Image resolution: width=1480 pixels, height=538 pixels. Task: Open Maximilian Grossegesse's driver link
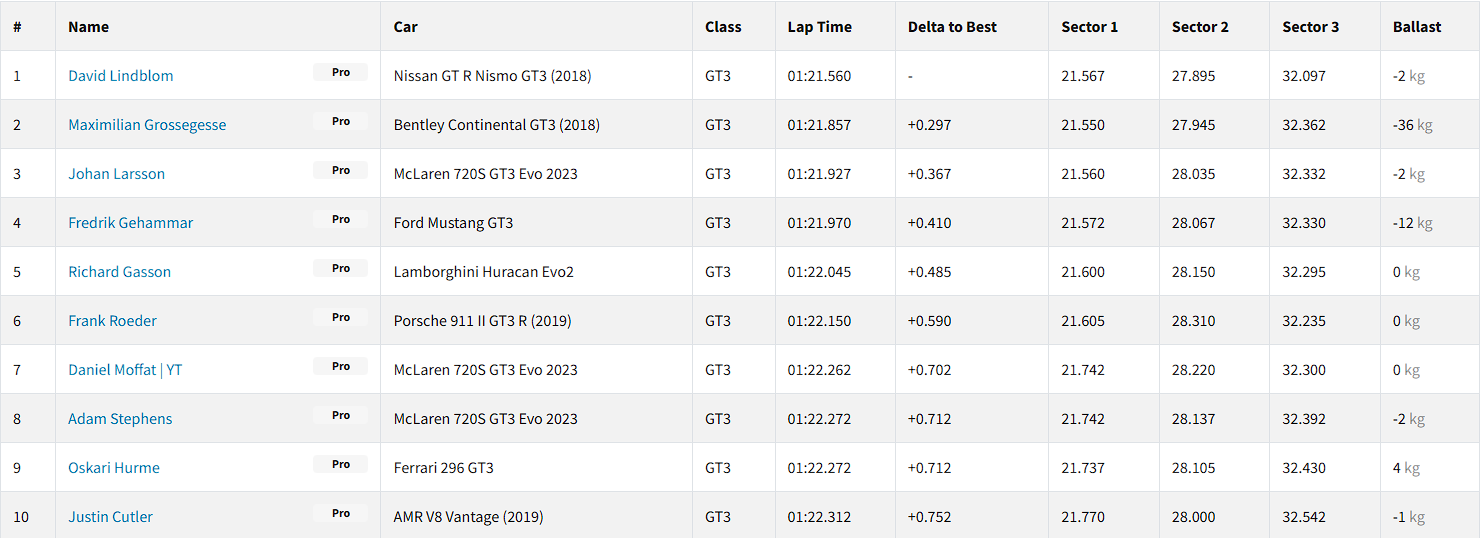point(147,125)
